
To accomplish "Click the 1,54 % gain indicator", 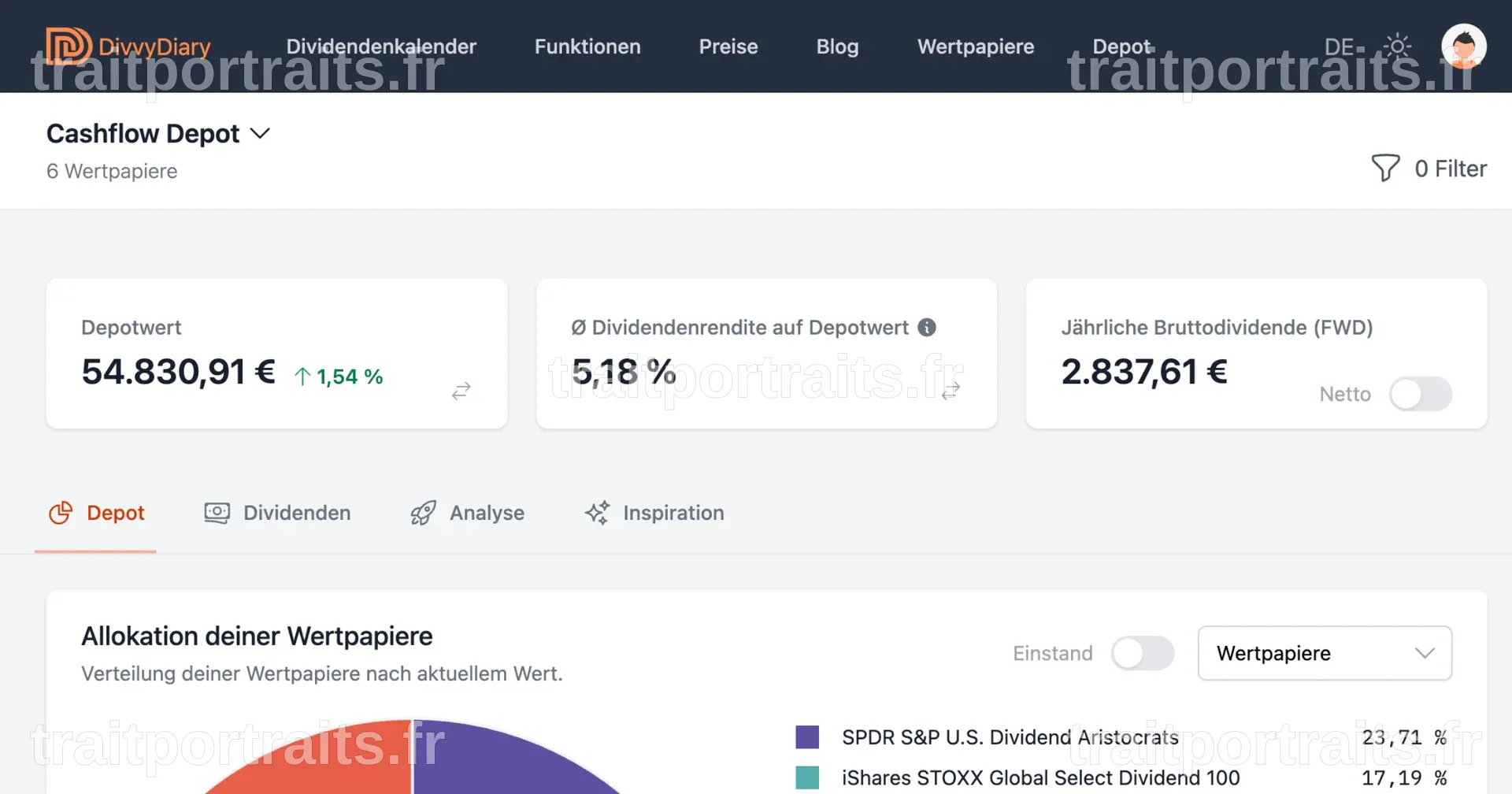I will coord(339,377).
